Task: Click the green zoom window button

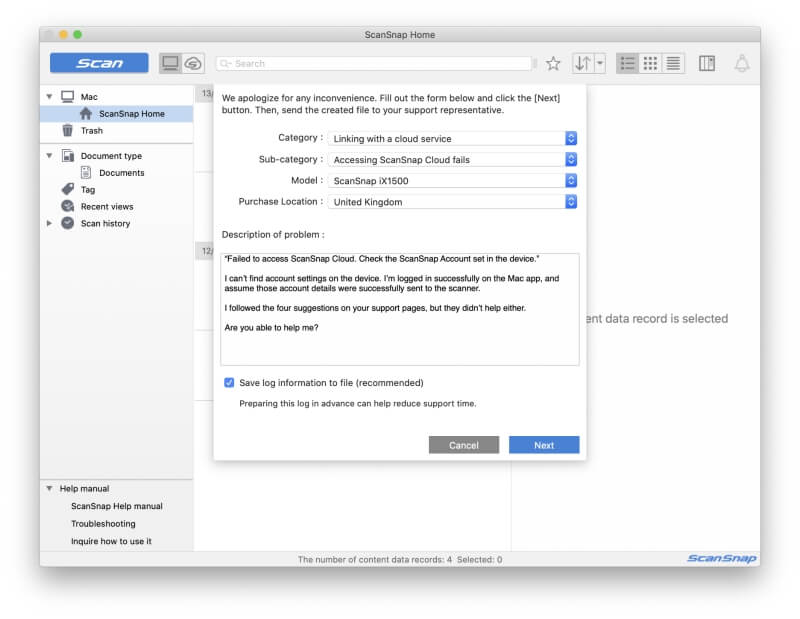Action: 78,34
